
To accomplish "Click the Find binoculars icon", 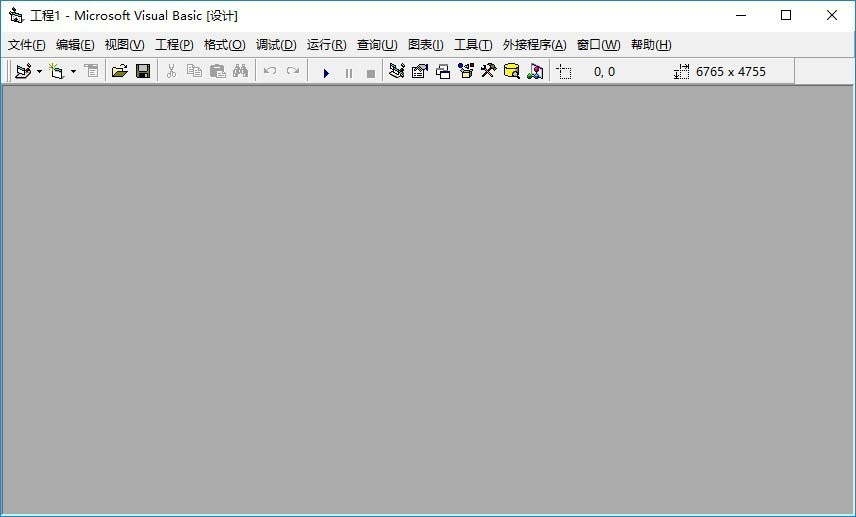I will [x=240, y=72].
